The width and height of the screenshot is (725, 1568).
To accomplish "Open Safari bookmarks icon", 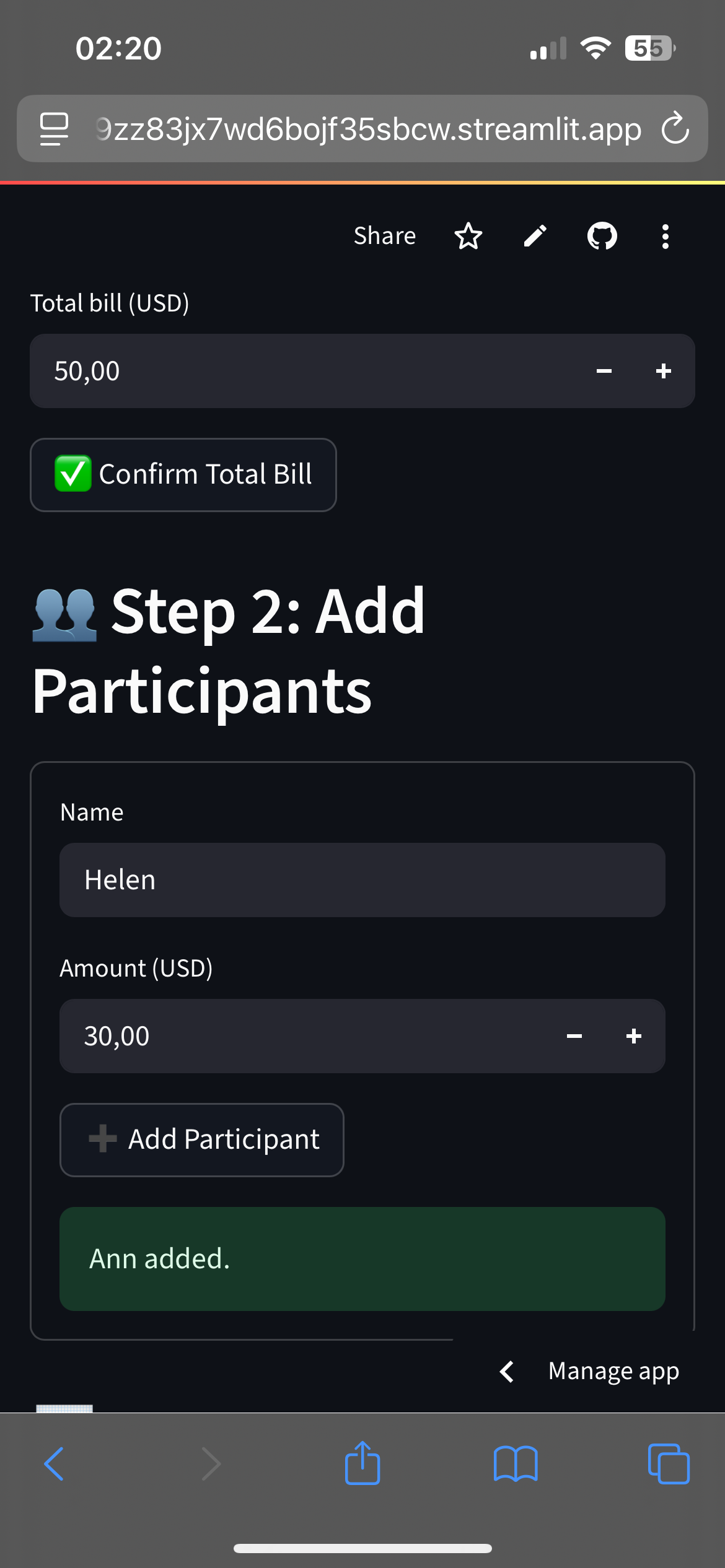I will (x=516, y=1463).
